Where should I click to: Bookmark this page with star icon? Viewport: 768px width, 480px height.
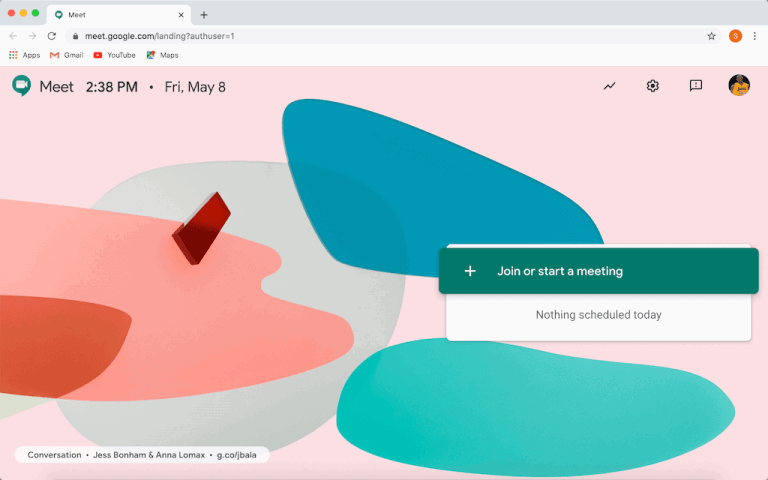tap(711, 36)
